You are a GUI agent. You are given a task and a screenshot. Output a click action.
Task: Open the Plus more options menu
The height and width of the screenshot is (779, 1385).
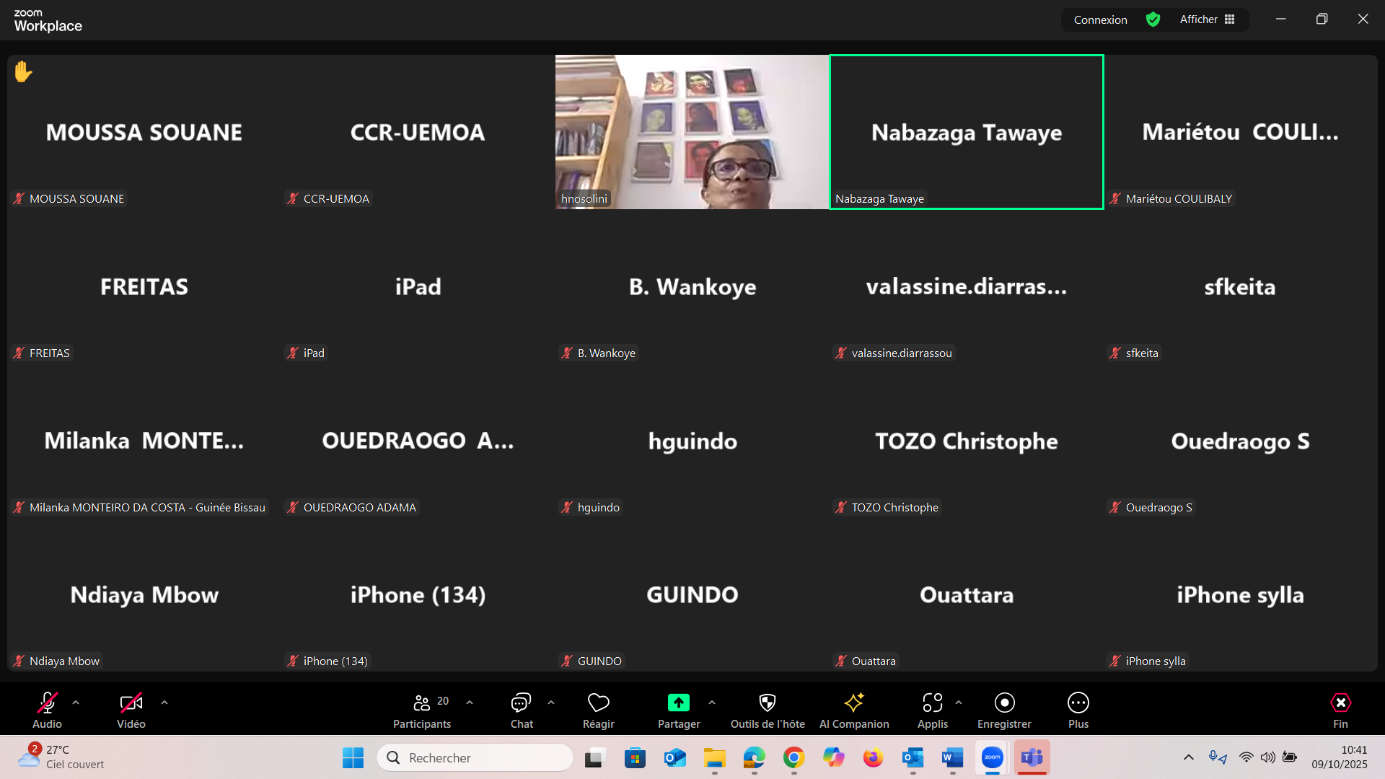[x=1078, y=710]
